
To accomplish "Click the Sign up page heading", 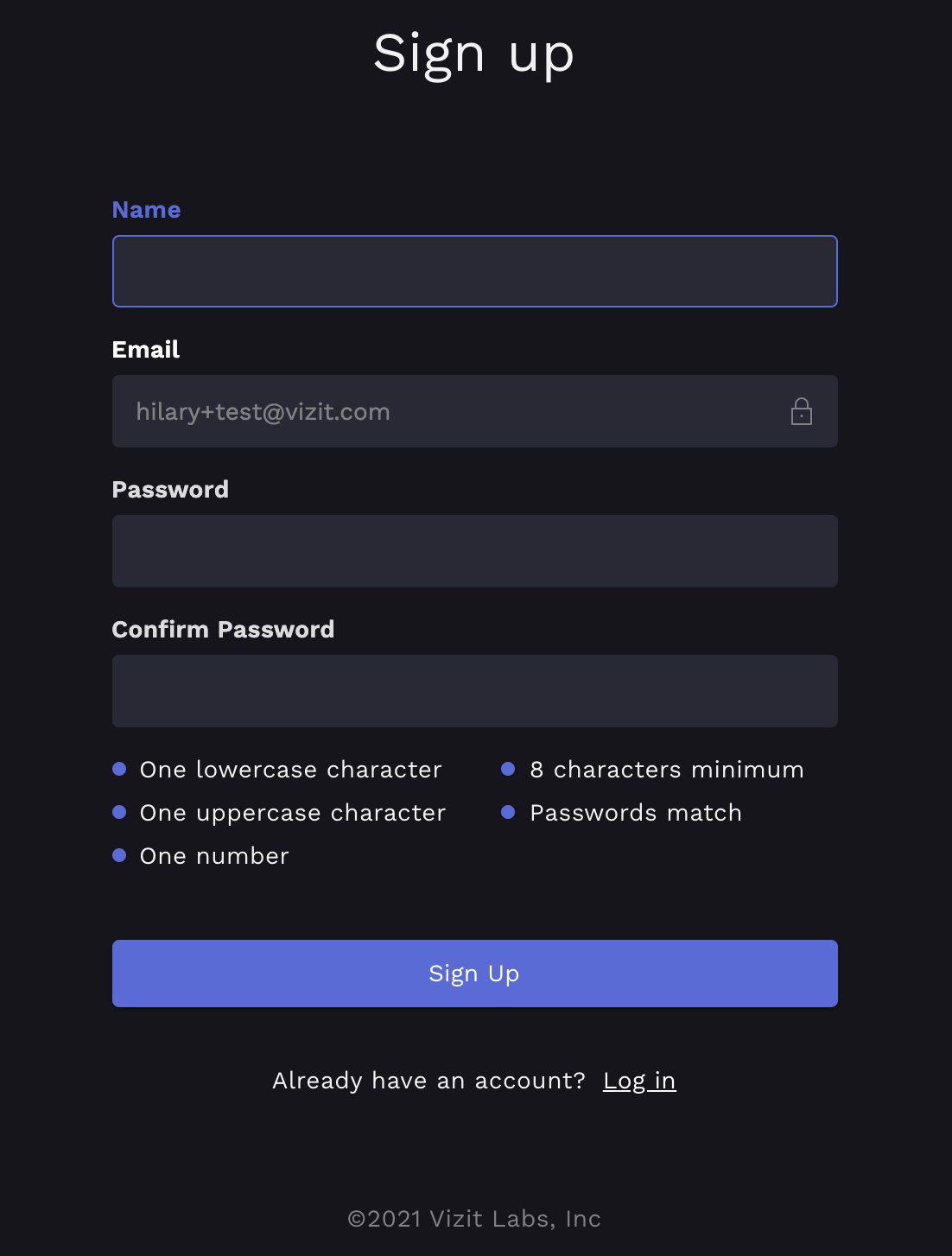I will tap(474, 54).
